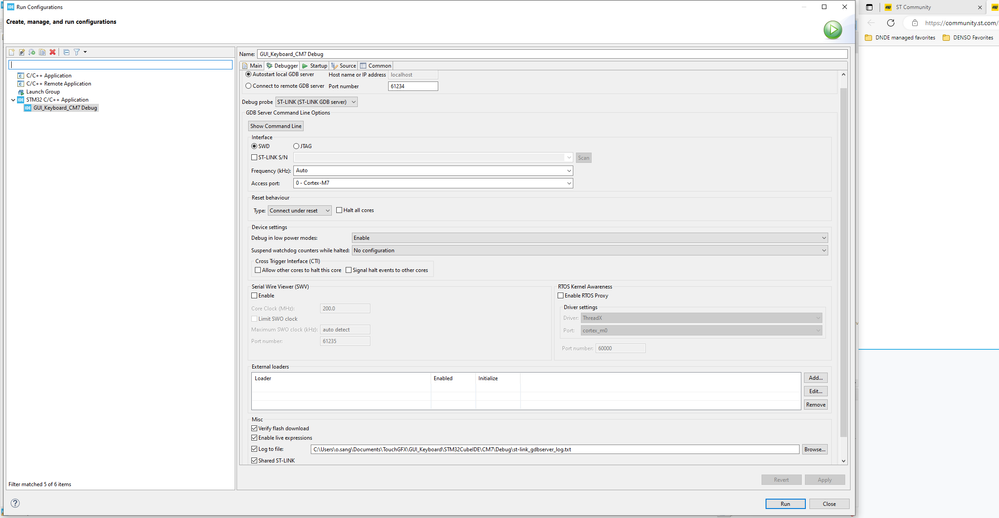Switch to the Debugger tab
Image resolution: width=999 pixels, height=518 pixels.
tap(282, 66)
